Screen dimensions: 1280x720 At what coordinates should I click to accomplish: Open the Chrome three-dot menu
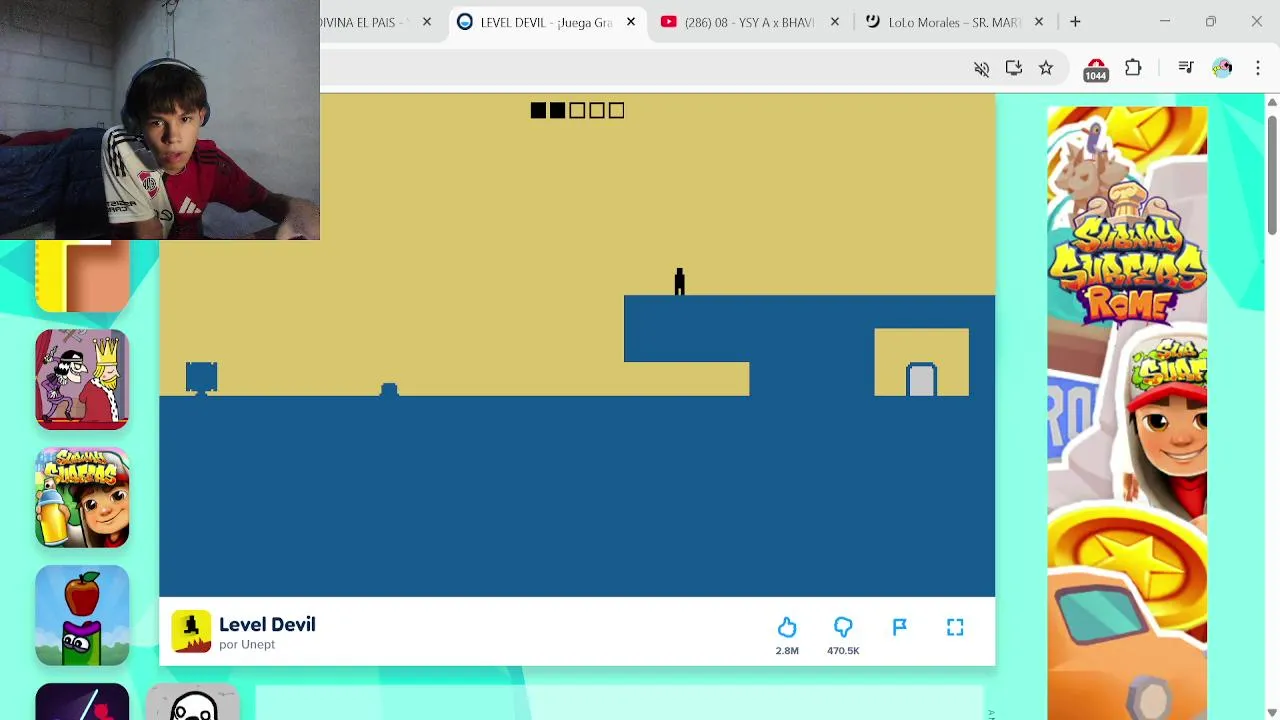coord(1258,68)
